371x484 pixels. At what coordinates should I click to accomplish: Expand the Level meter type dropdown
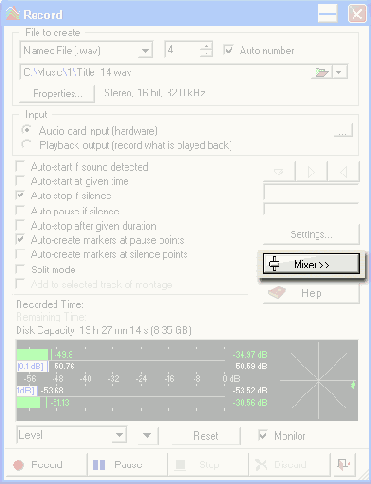[72, 435]
